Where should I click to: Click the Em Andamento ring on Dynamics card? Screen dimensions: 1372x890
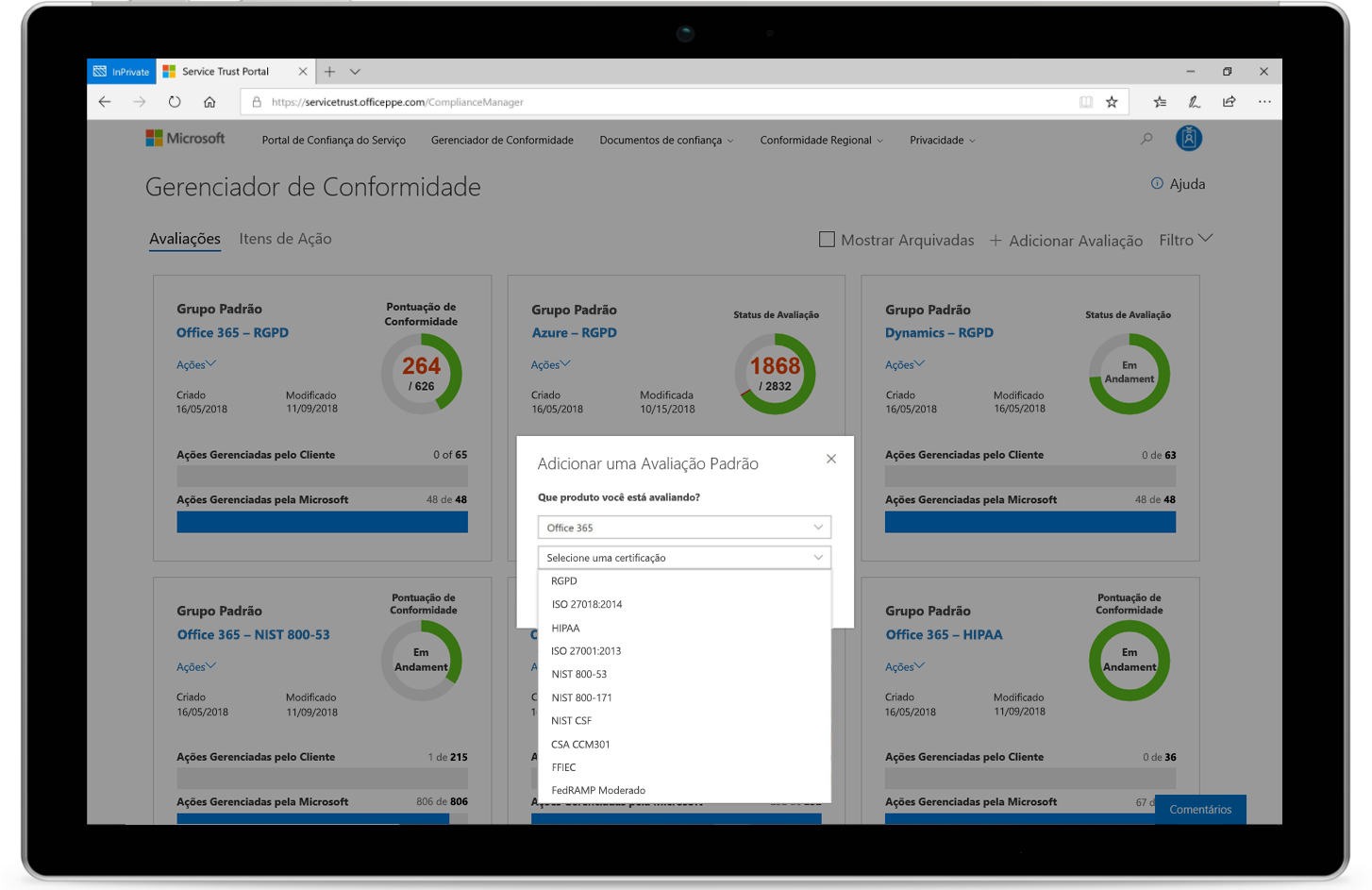[x=1129, y=374]
